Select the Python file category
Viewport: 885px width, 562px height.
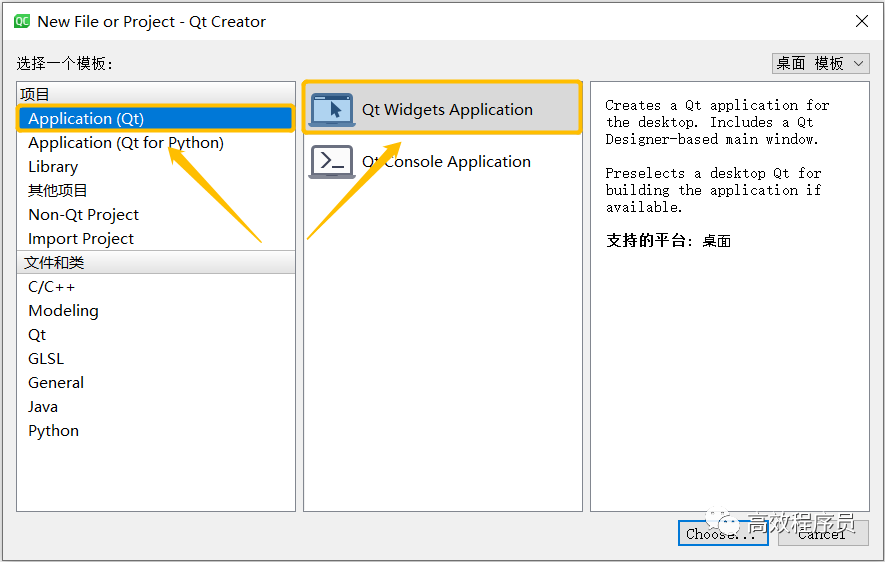(x=155, y=431)
